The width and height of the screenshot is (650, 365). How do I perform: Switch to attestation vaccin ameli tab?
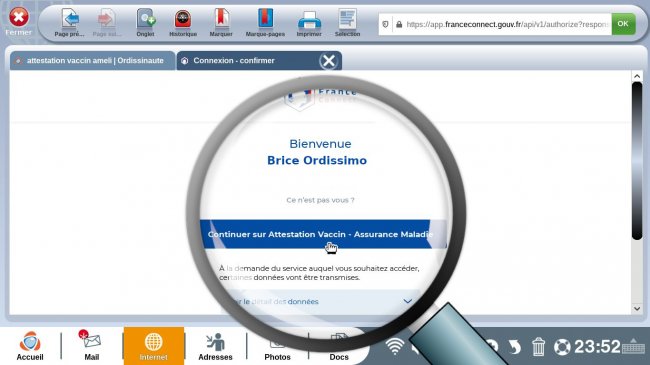[93, 61]
